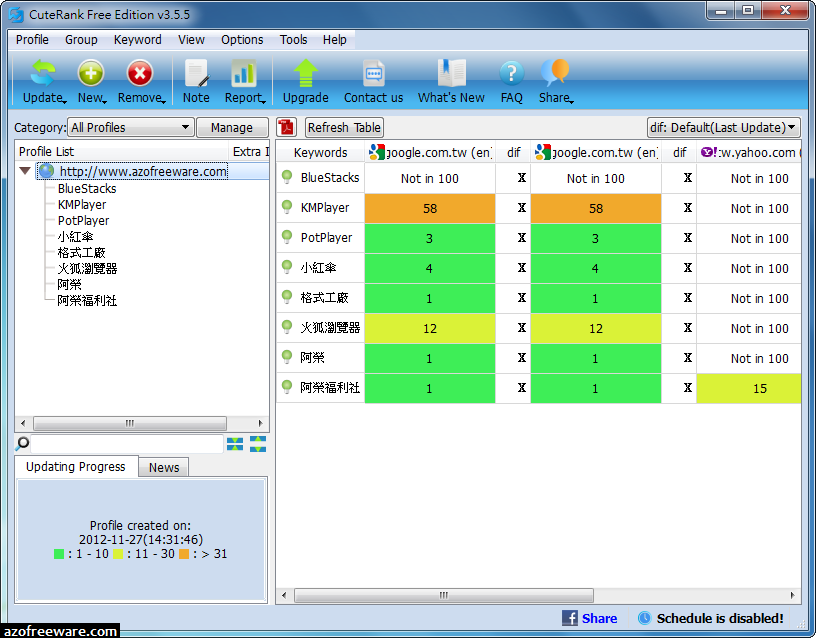Select BlueStacks in the profile tree

(x=87, y=188)
